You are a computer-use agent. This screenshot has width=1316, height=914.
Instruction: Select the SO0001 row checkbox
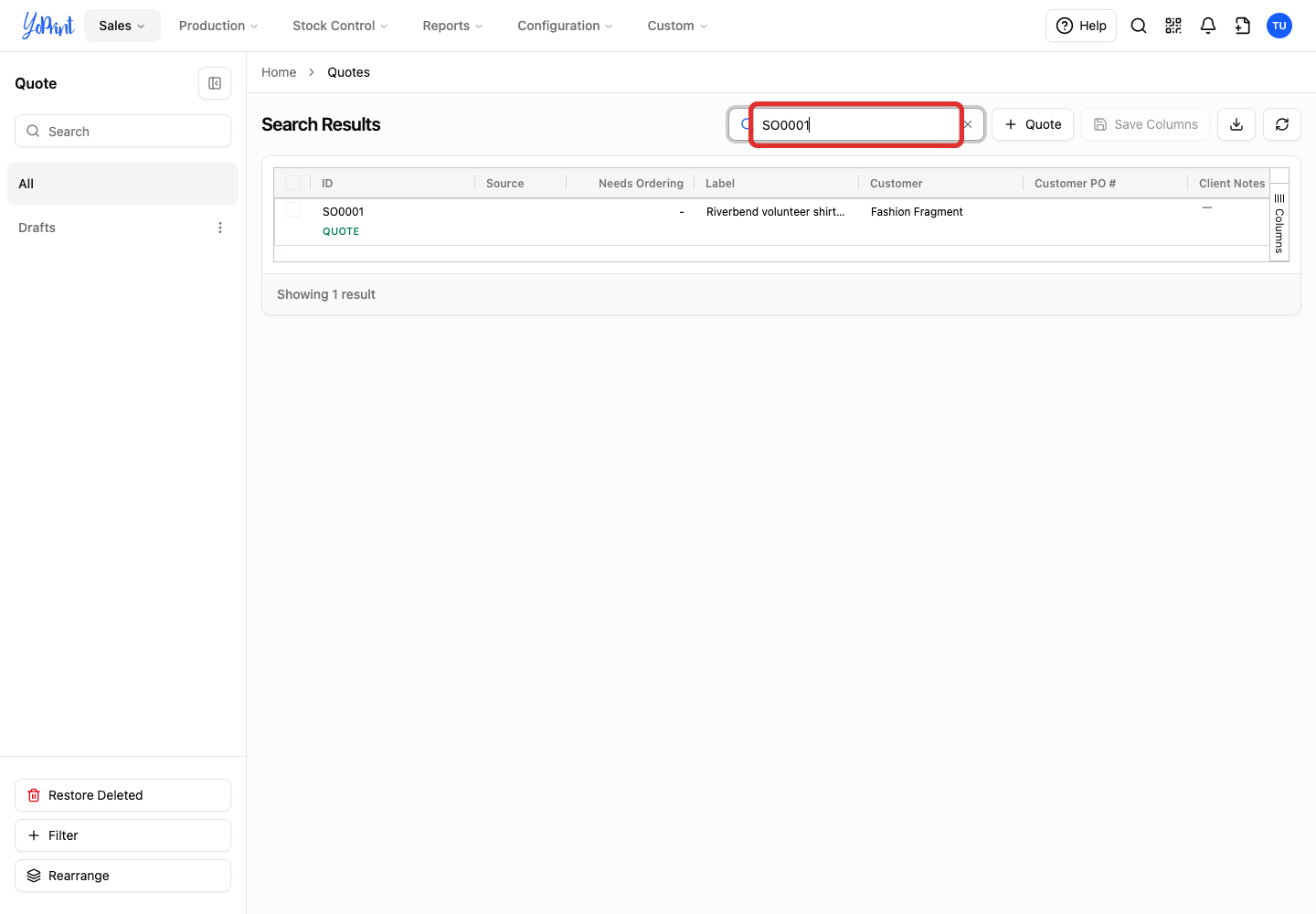click(x=293, y=210)
